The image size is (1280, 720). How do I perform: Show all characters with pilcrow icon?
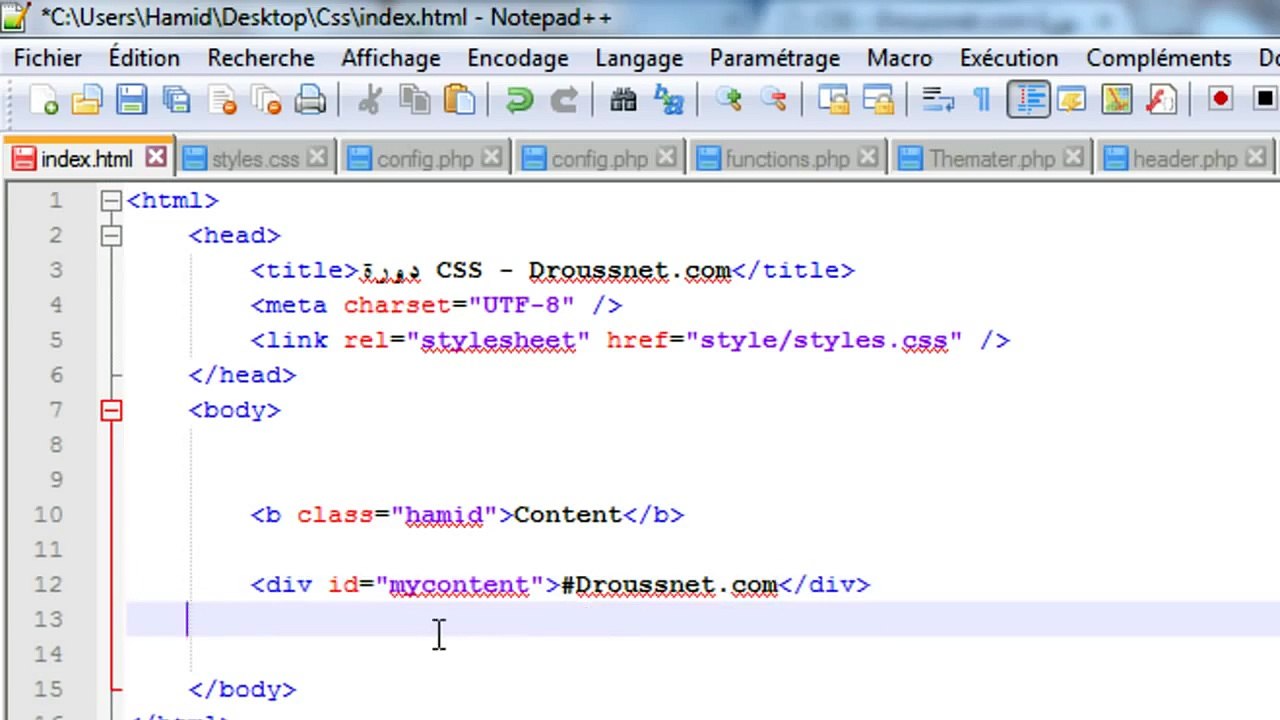[x=982, y=100]
